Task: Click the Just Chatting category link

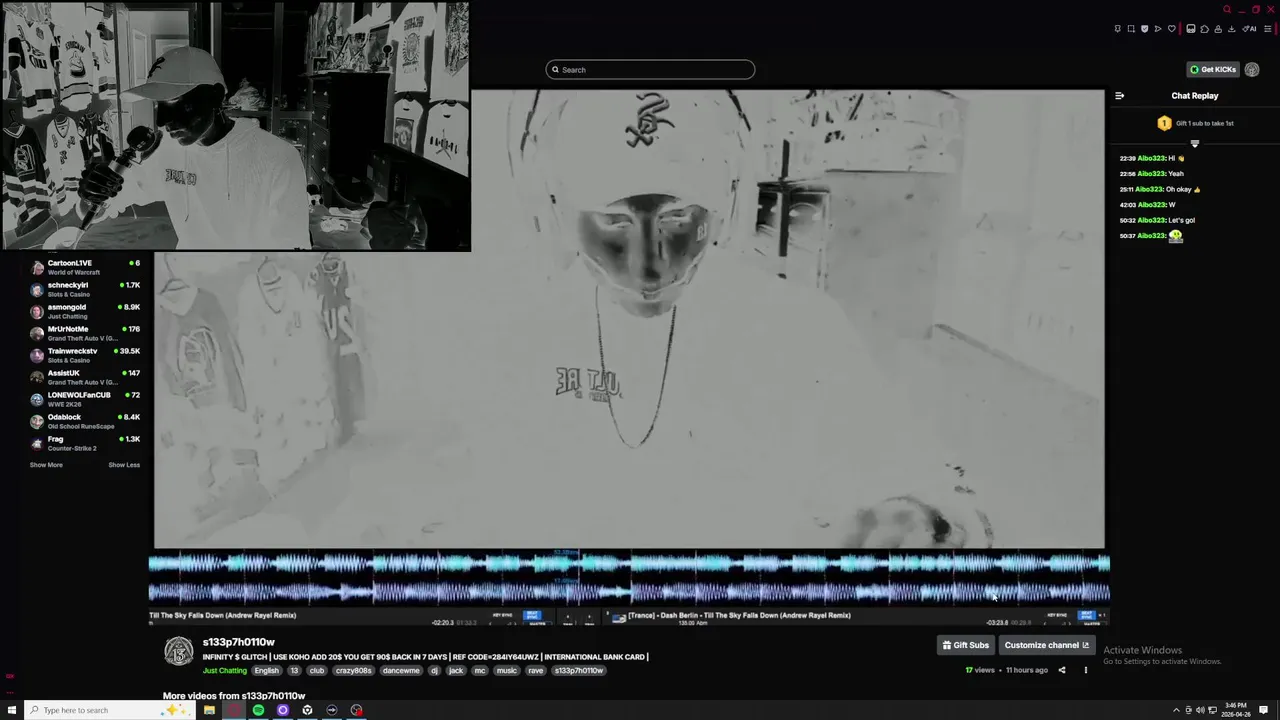Action: coord(225,670)
